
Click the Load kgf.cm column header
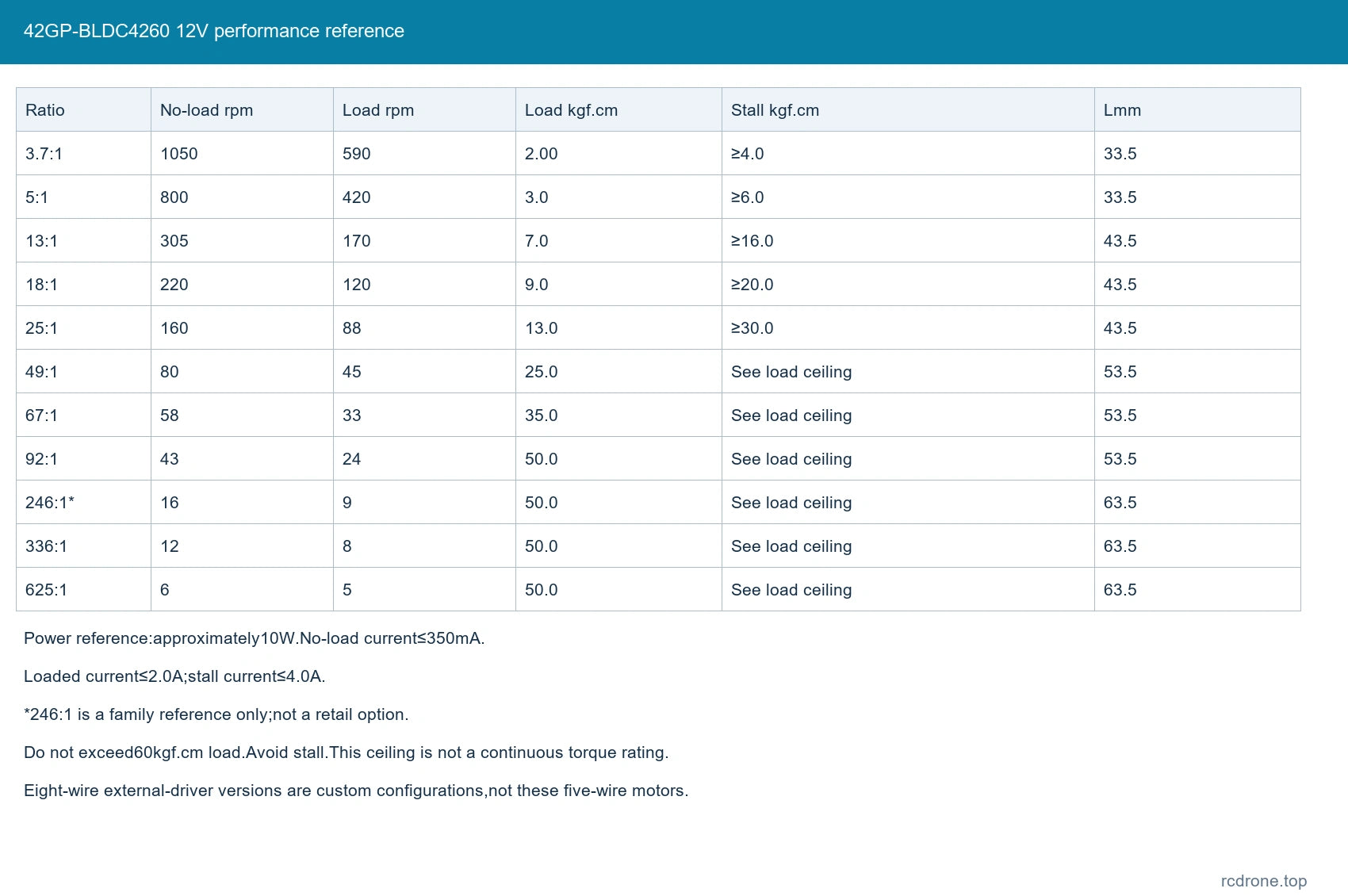[618, 109]
